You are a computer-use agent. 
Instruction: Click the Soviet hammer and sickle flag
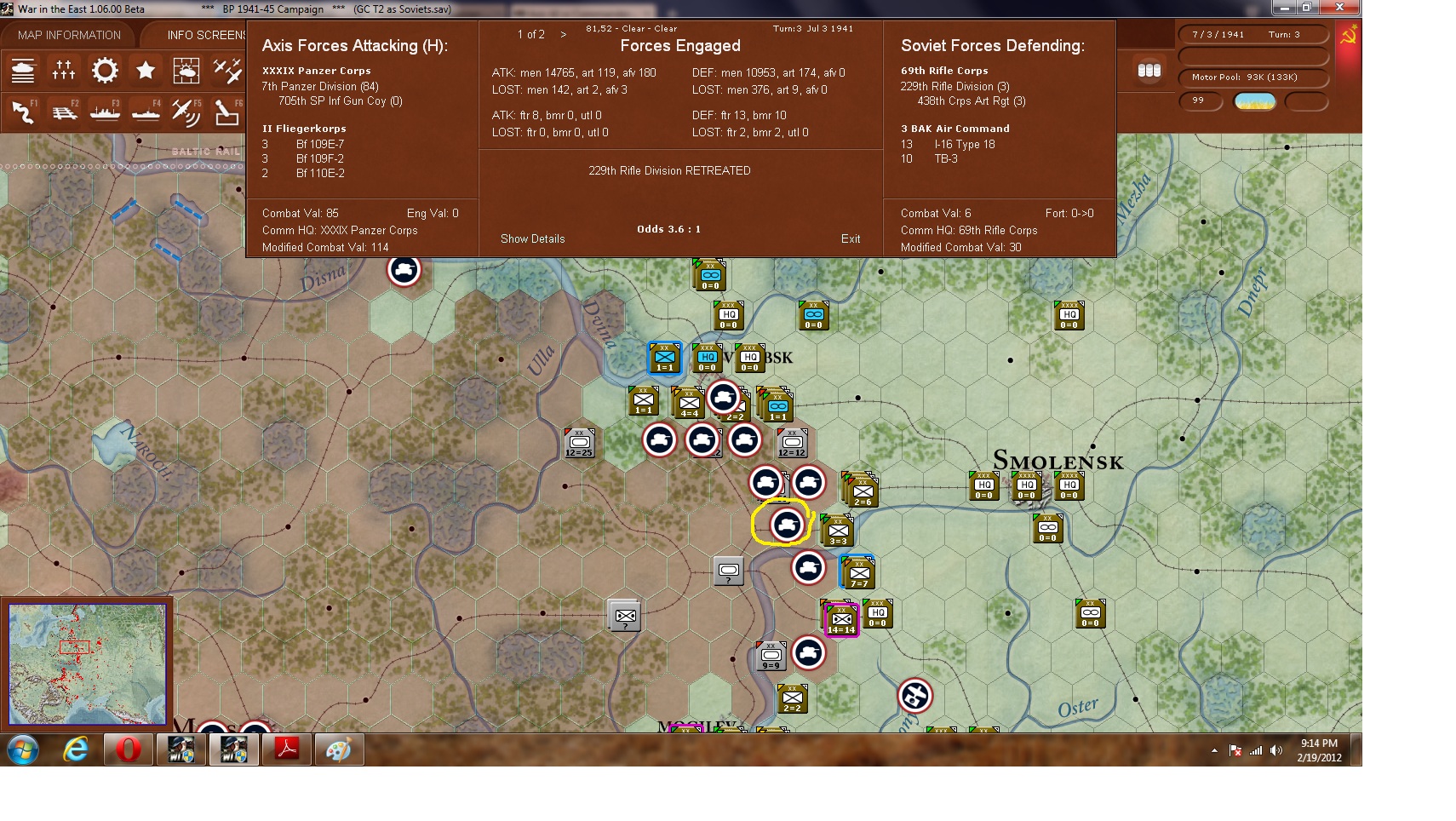click(x=1349, y=36)
